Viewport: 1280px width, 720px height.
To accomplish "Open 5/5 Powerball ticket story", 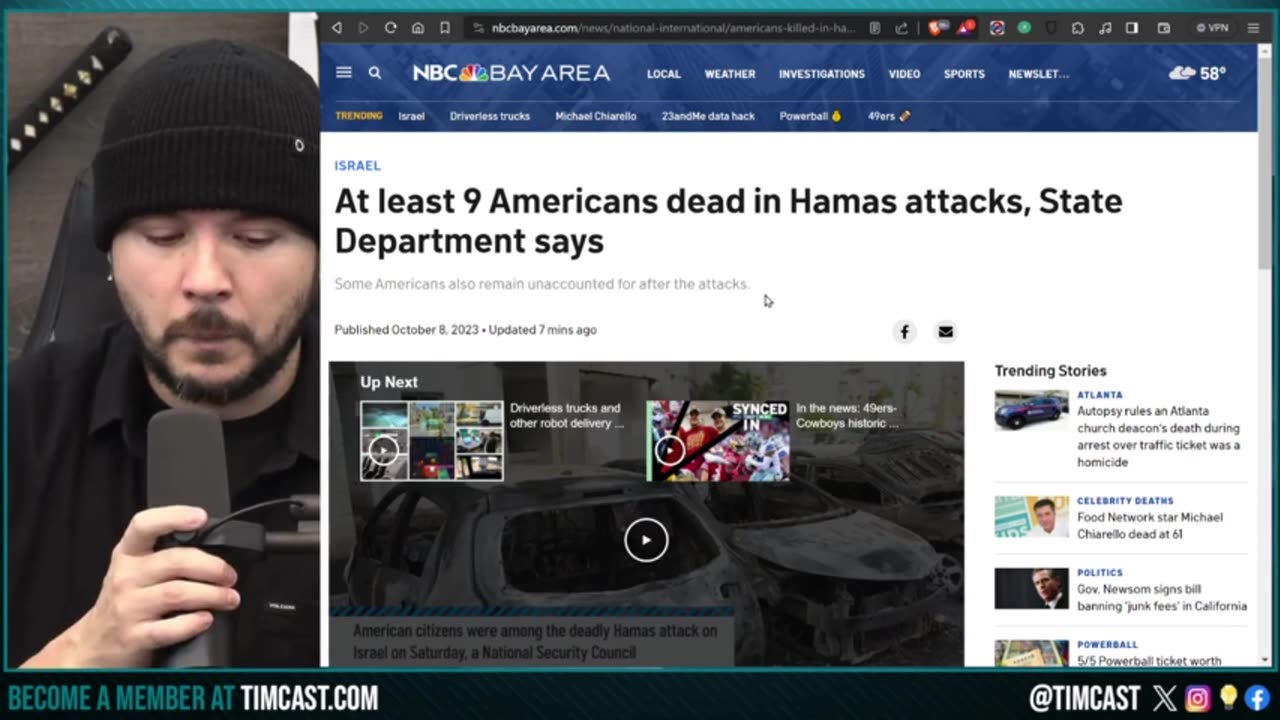I will click(x=1149, y=661).
